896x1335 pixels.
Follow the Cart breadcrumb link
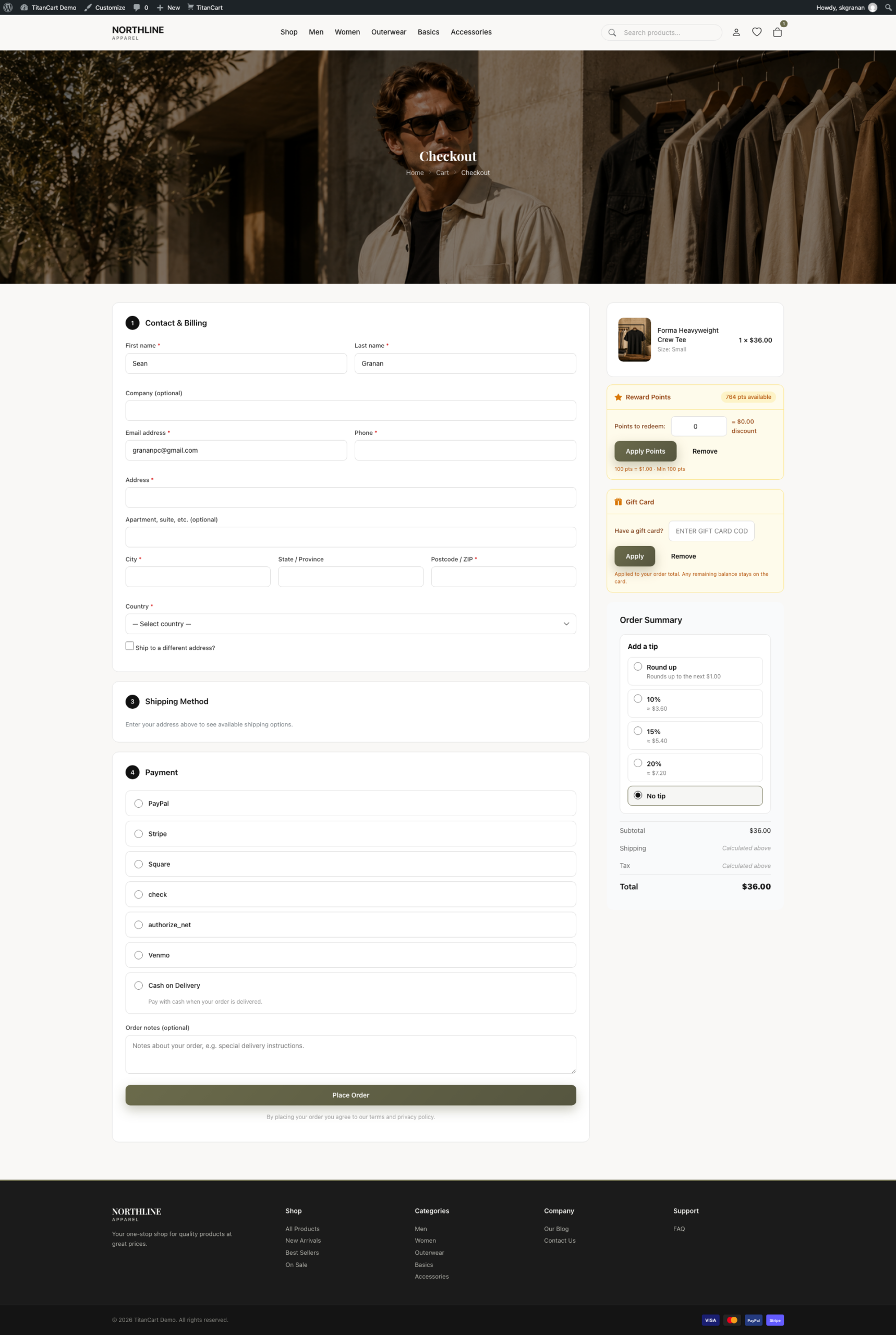coord(442,173)
